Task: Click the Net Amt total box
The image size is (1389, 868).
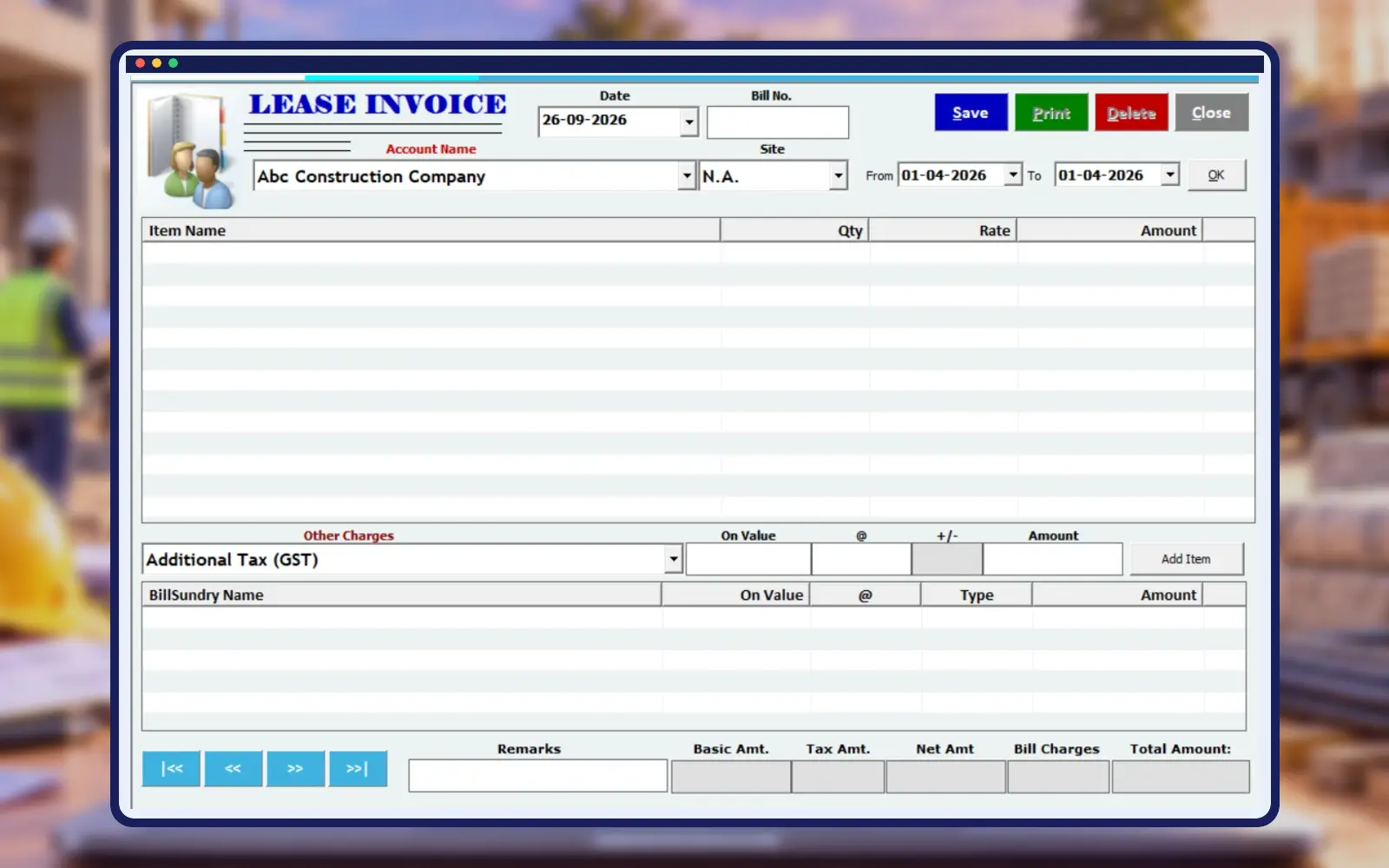Action: click(x=945, y=777)
